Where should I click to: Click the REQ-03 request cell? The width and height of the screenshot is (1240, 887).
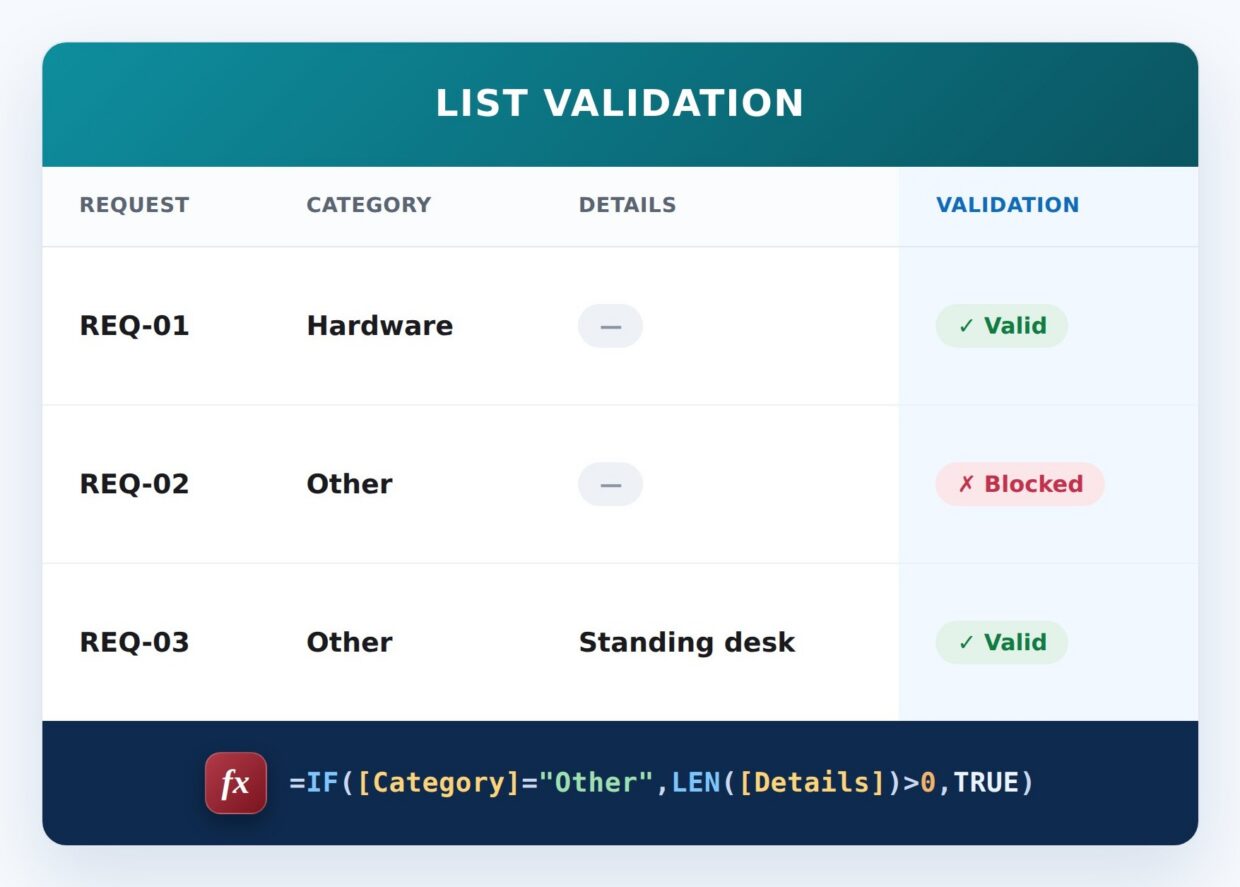(x=134, y=642)
